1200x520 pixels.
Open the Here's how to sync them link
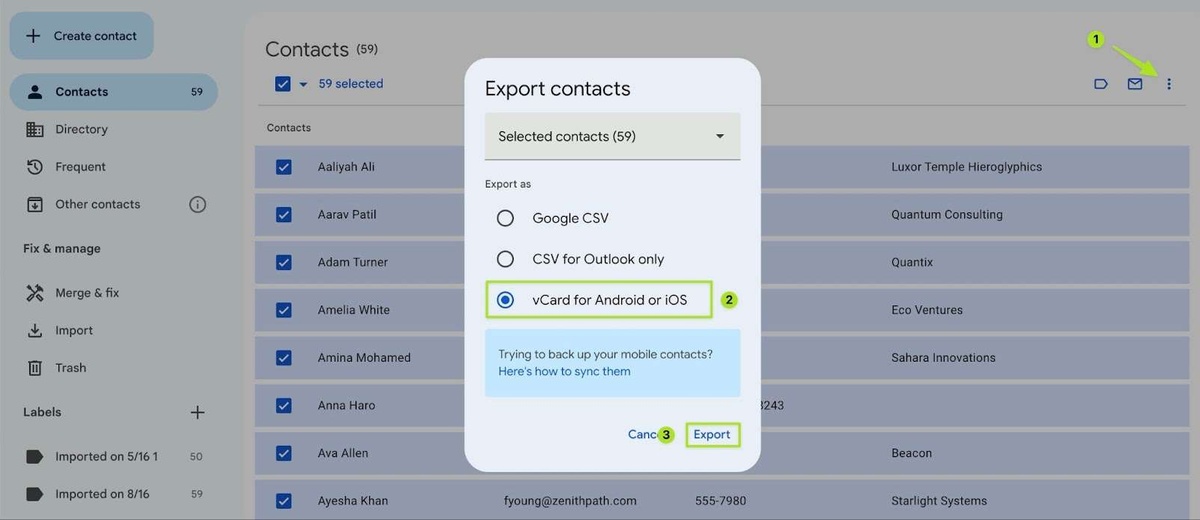[564, 371]
